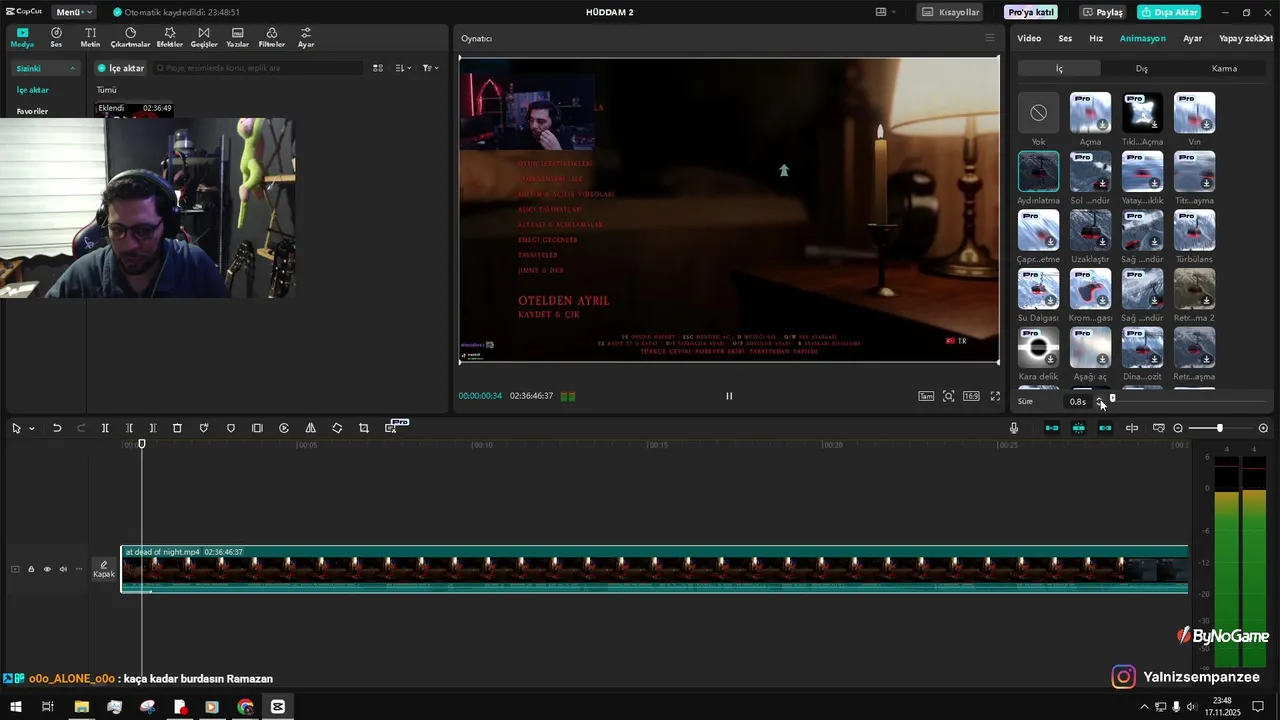Click the split-audio alignment icon above the timeline
This screenshot has height=720, width=1280.
click(x=1132, y=428)
